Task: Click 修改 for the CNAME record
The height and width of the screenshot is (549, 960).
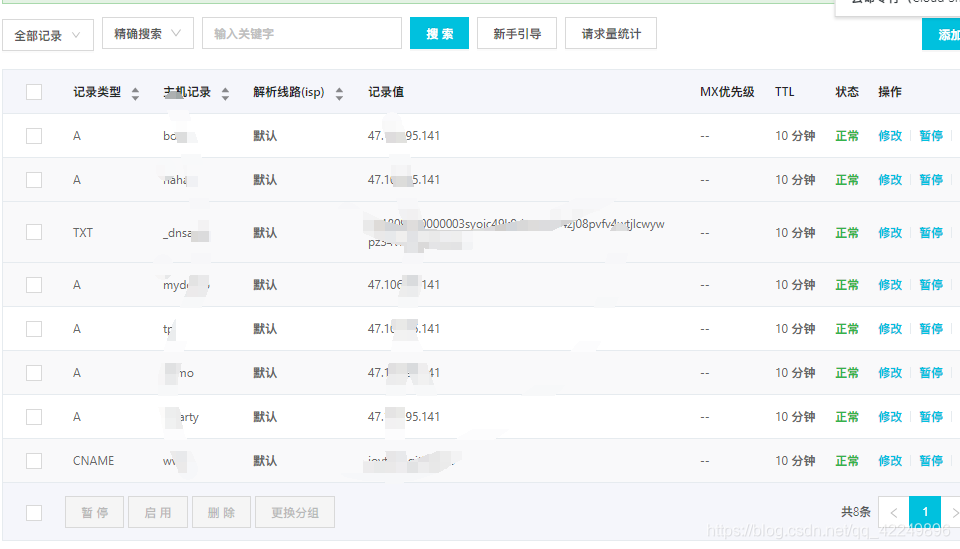Action: click(x=890, y=460)
